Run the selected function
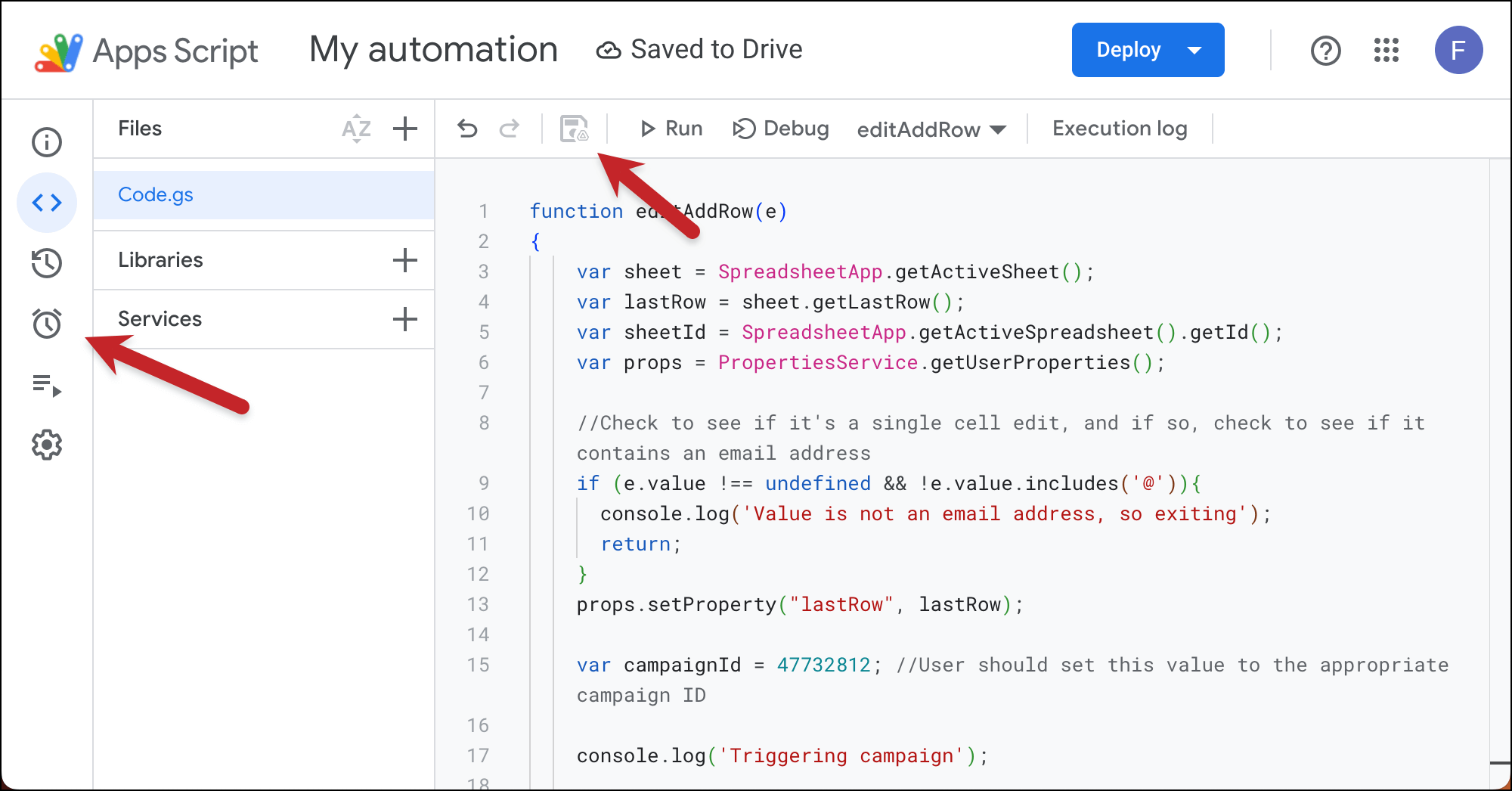1512x791 pixels. (671, 129)
